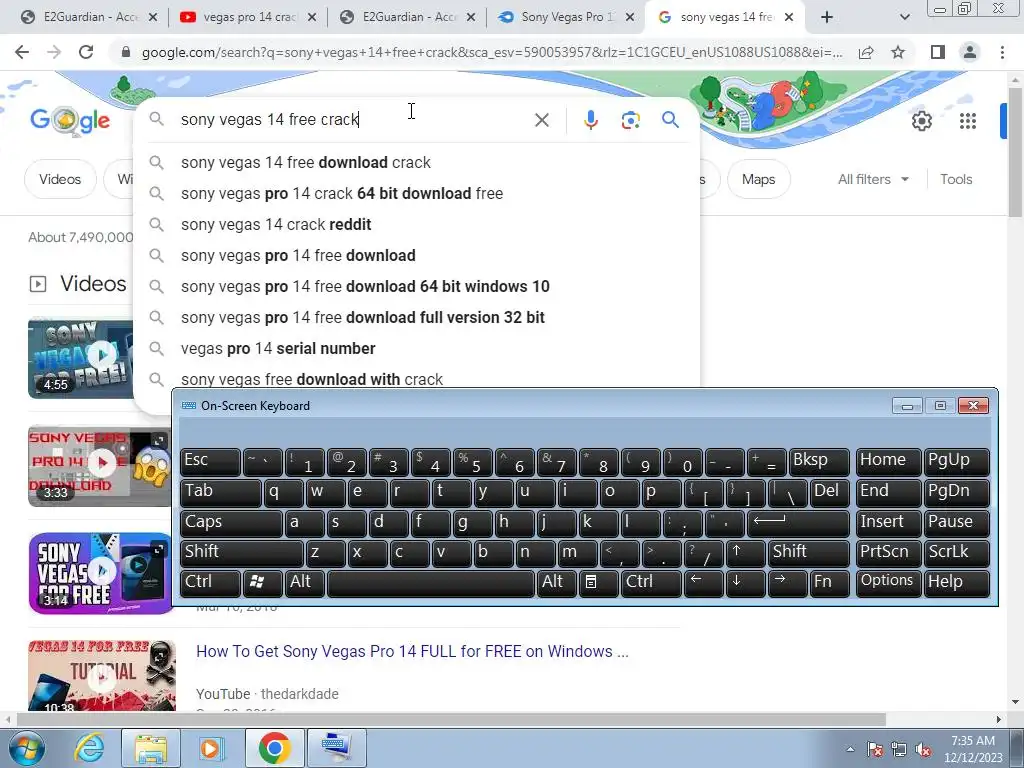Search by image with Lens icon
The width and height of the screenshot is (1024, 768).
point(630,120)
